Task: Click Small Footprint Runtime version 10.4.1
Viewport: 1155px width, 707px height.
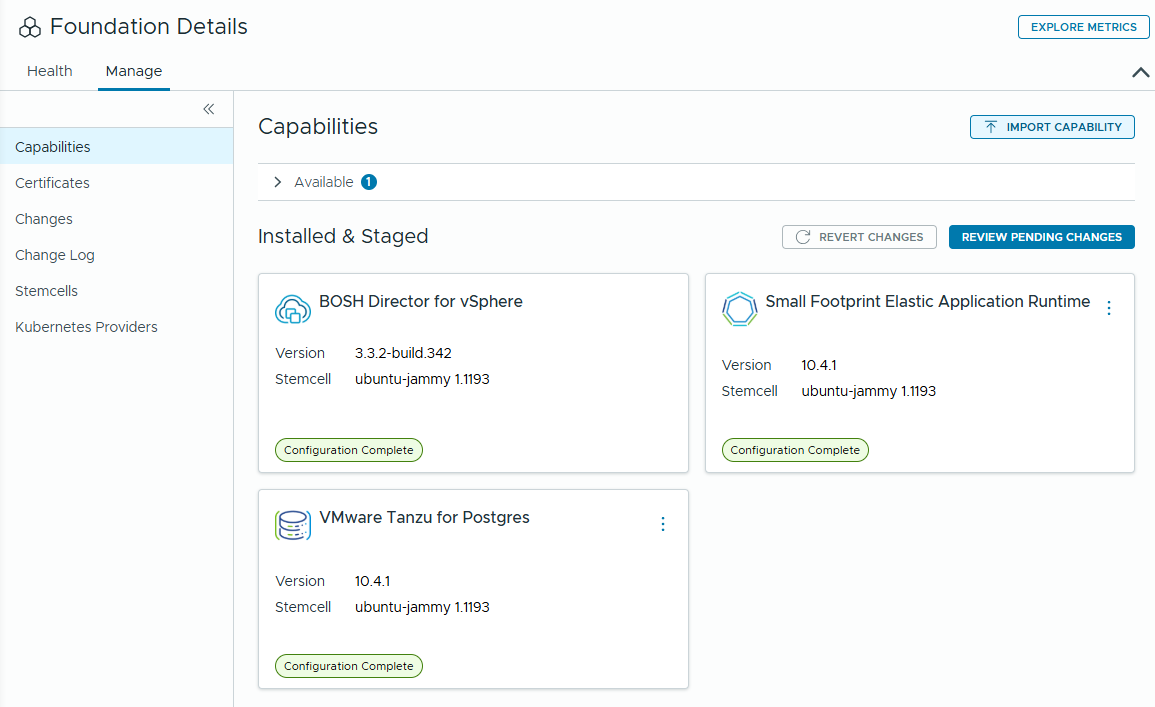Action: [818, 365]
